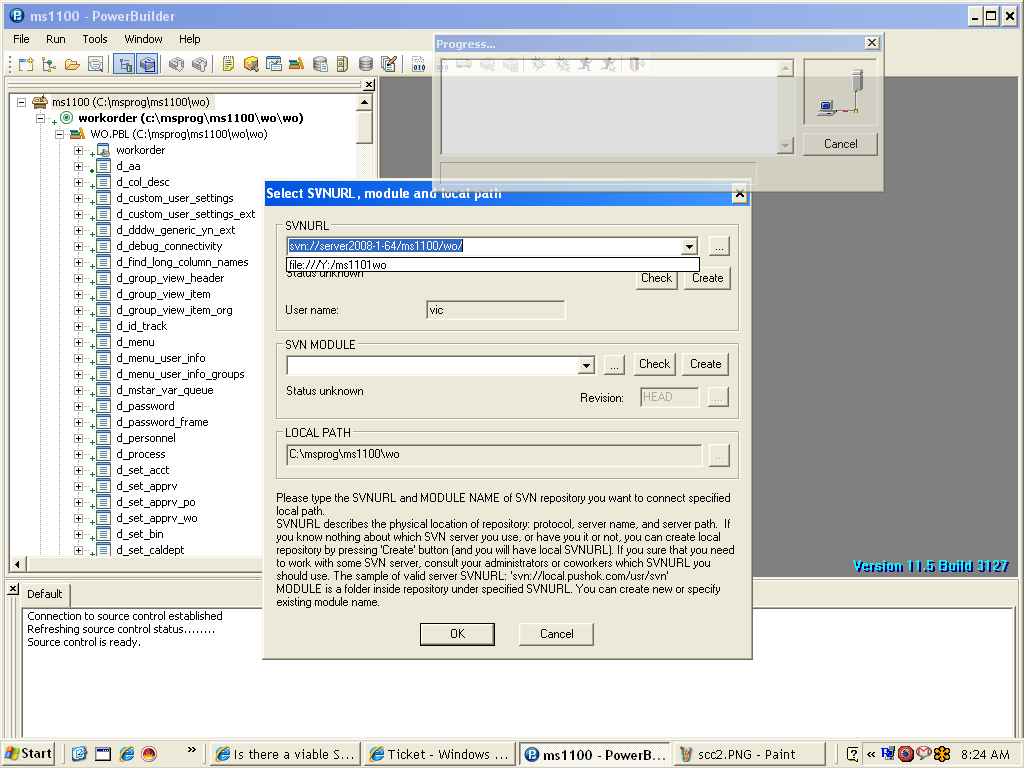
Task: Open the SVNURL combo box dropdown arrow
Action: [x=689, y=246]
